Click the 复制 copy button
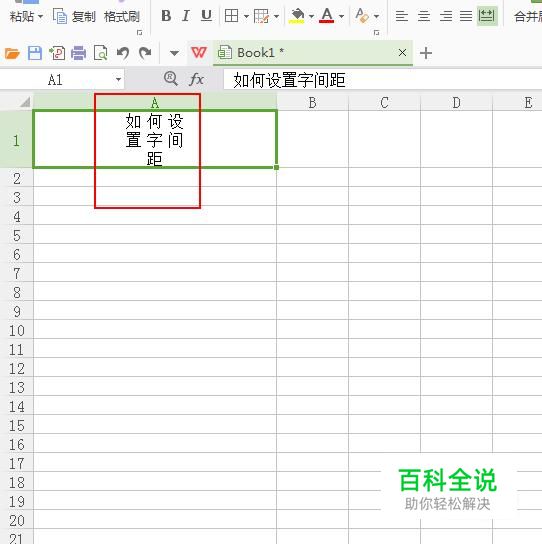 click(x=74, y=16)
